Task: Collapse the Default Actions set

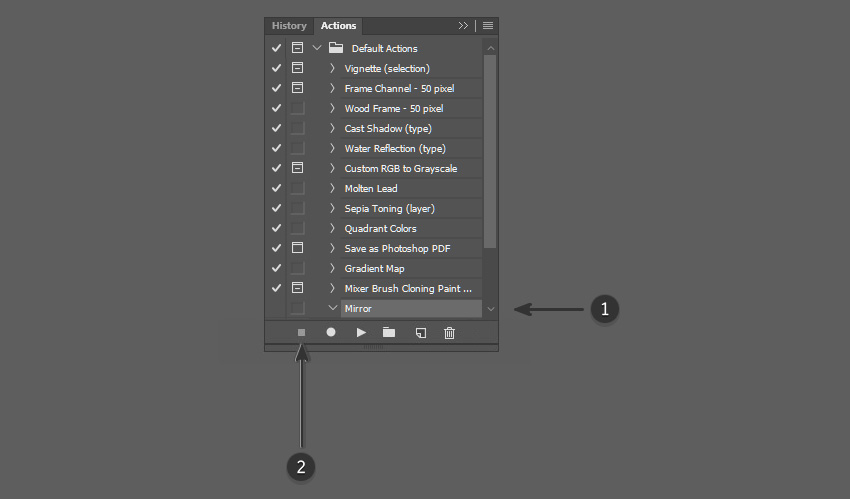Action: (317, 48)
